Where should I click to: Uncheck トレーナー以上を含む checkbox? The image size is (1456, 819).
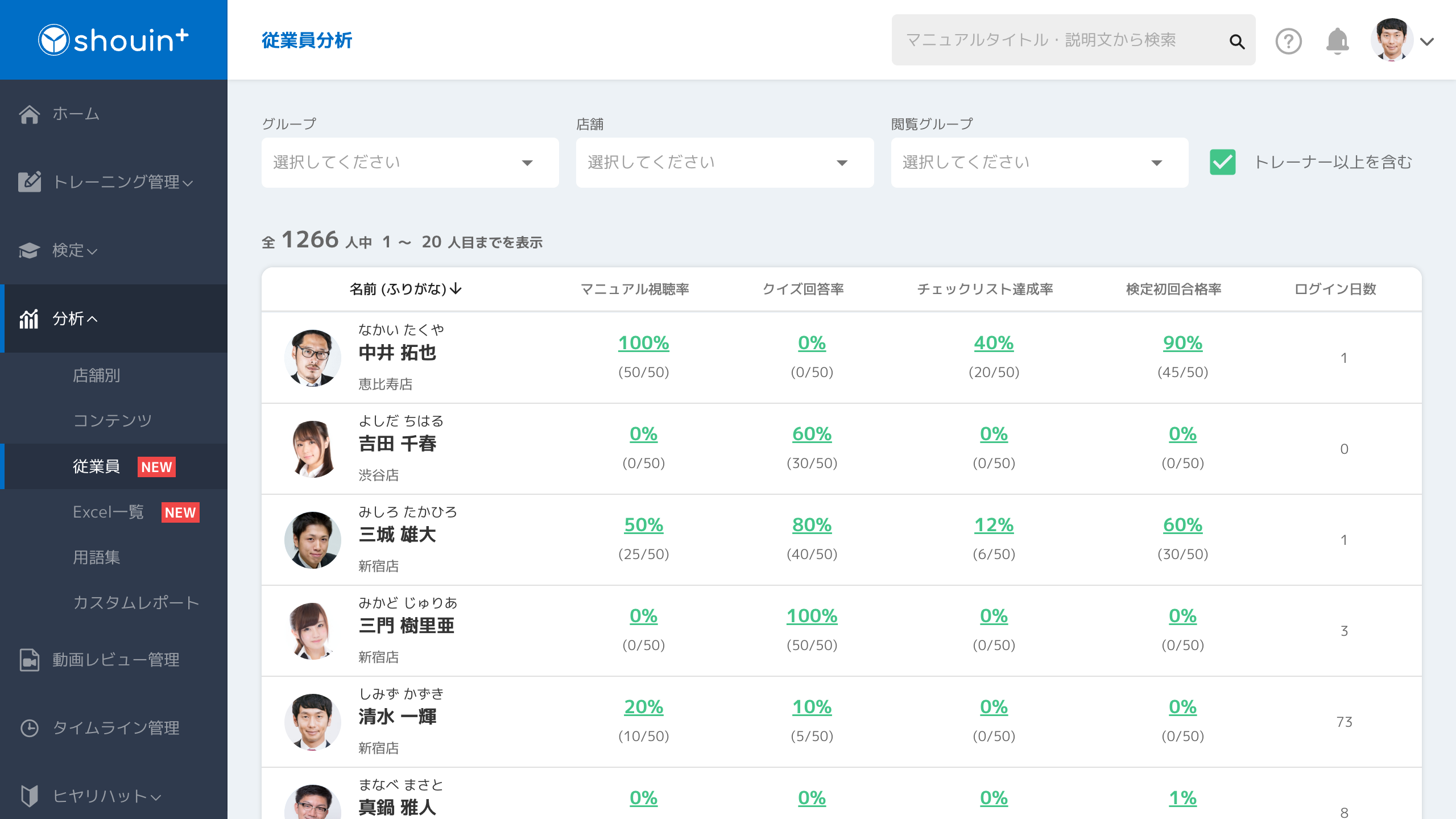click(x=1222, y=163)
